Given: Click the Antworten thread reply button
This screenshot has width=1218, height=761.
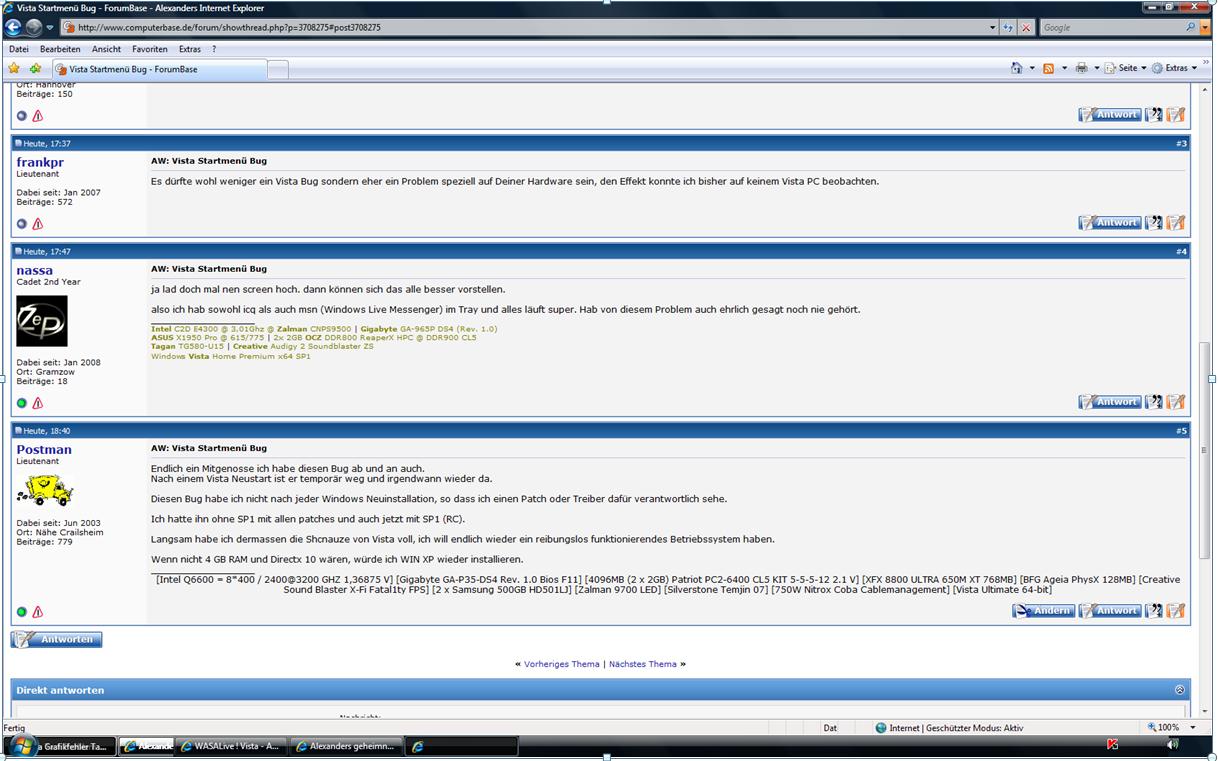Looking at the screenshot, I should [57, 639].
